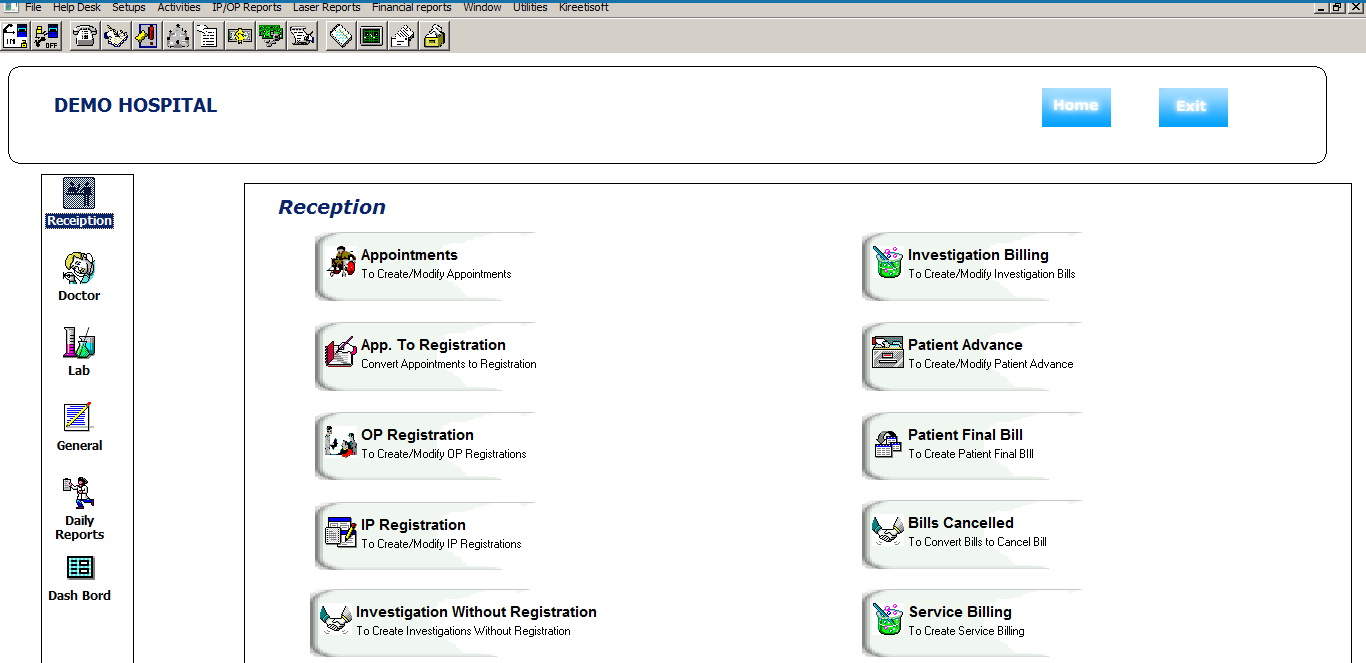This screenshot has width=1366, height=663.
Task: Click the yellow file box toolbar icon
Action: click(x=434, y=37)
